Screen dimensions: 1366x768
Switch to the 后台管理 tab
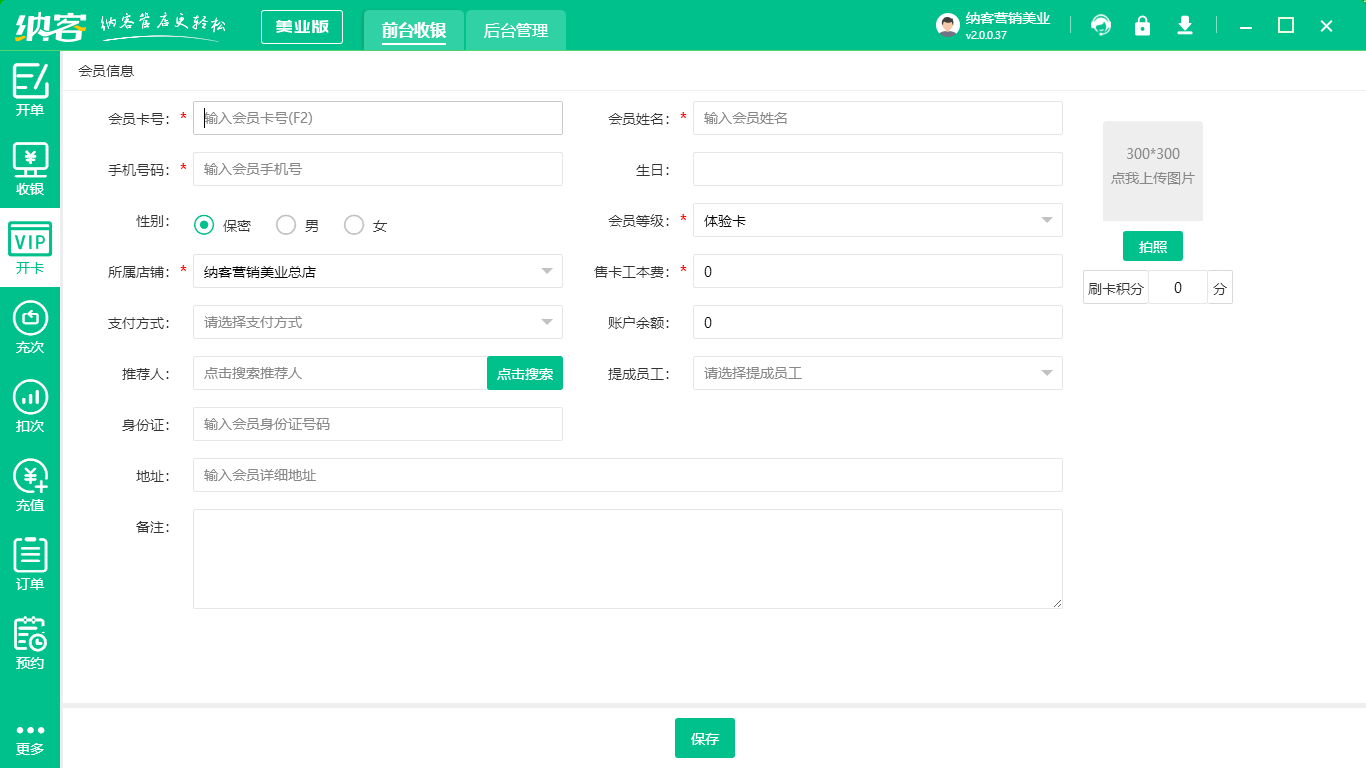[515, 30]
